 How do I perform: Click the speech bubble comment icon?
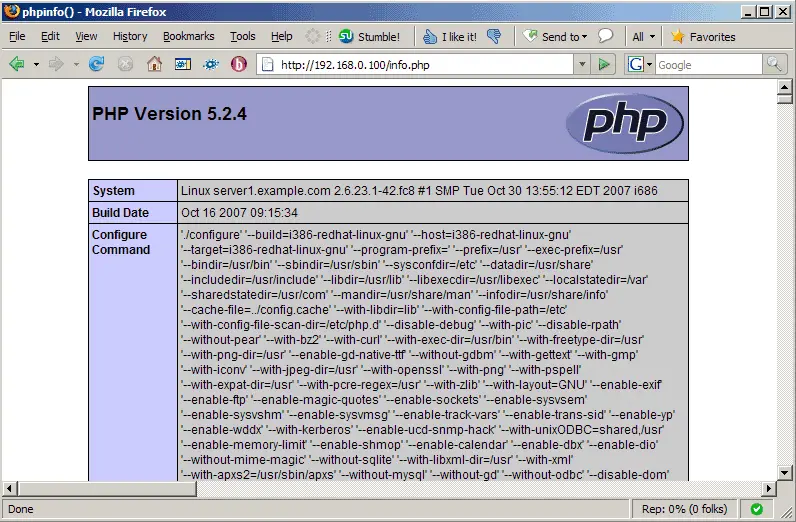(x=605, y=36)
